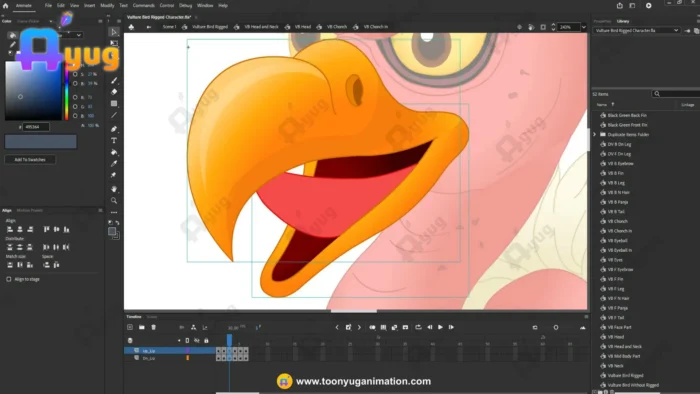
Task: Select the Paint Bucket tool
Action: [114, 152]
